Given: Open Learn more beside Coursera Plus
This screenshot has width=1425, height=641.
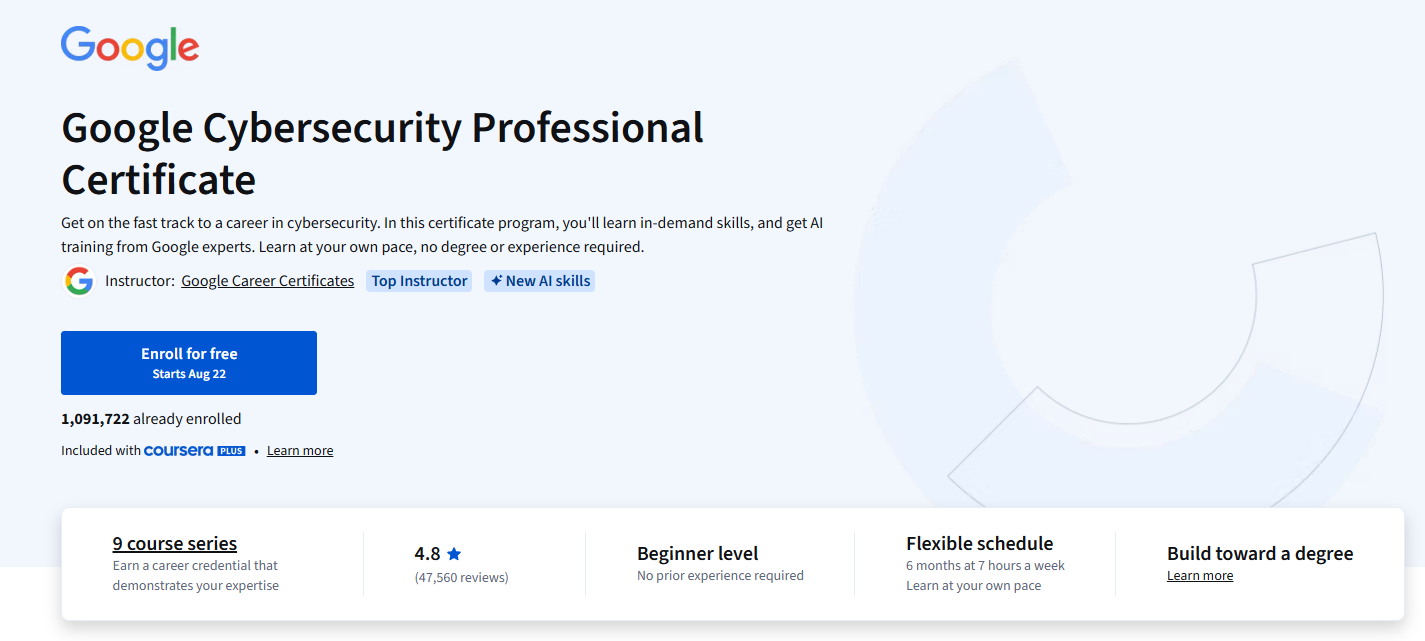Looking at the screenshot, I should point(300,451).
